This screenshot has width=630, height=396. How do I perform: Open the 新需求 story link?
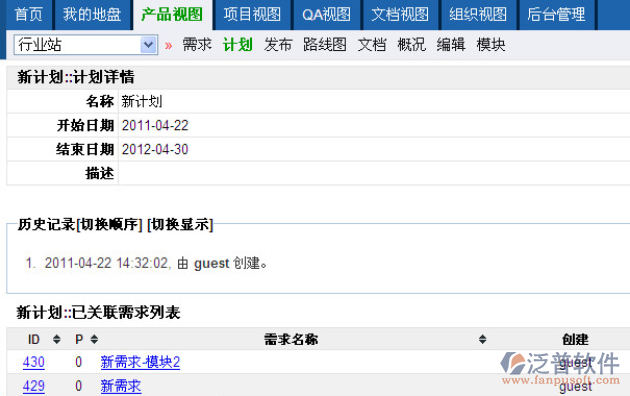(121, 386)
